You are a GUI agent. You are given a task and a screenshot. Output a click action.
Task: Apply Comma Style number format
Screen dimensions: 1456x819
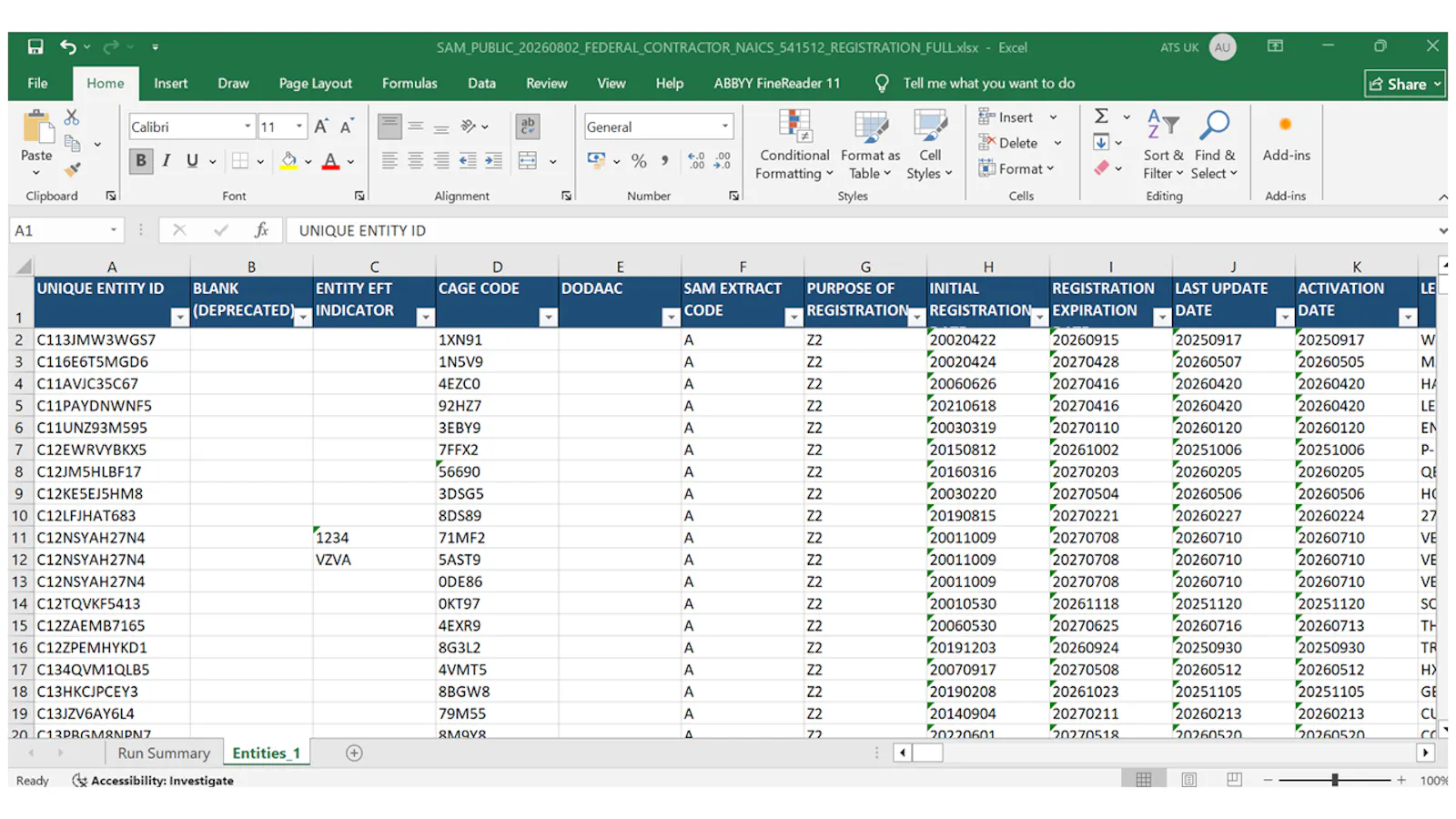[665, 161]
